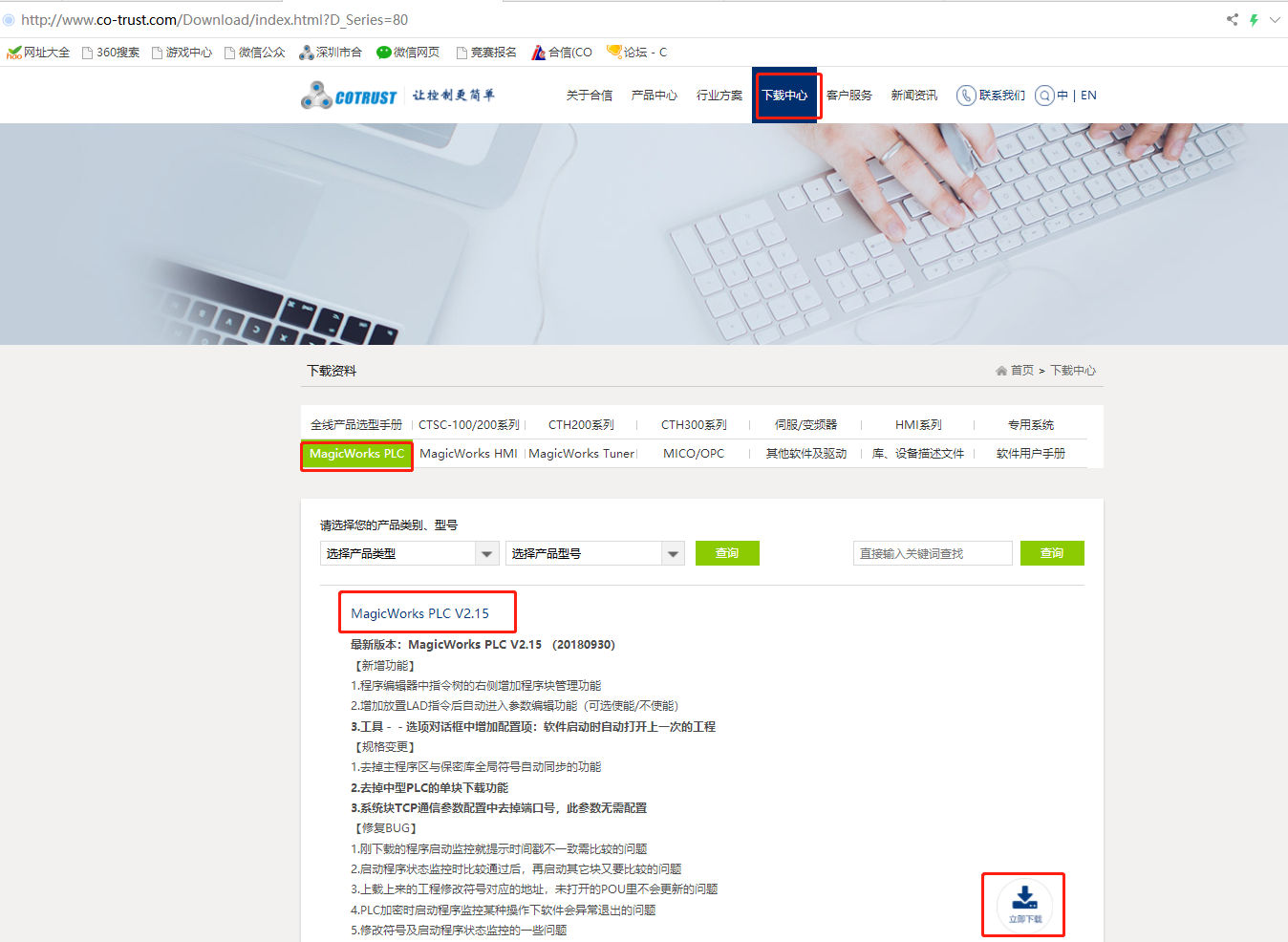1288x942 pixels.
Task: Click the keyword search input field
Action: point(933,553)
